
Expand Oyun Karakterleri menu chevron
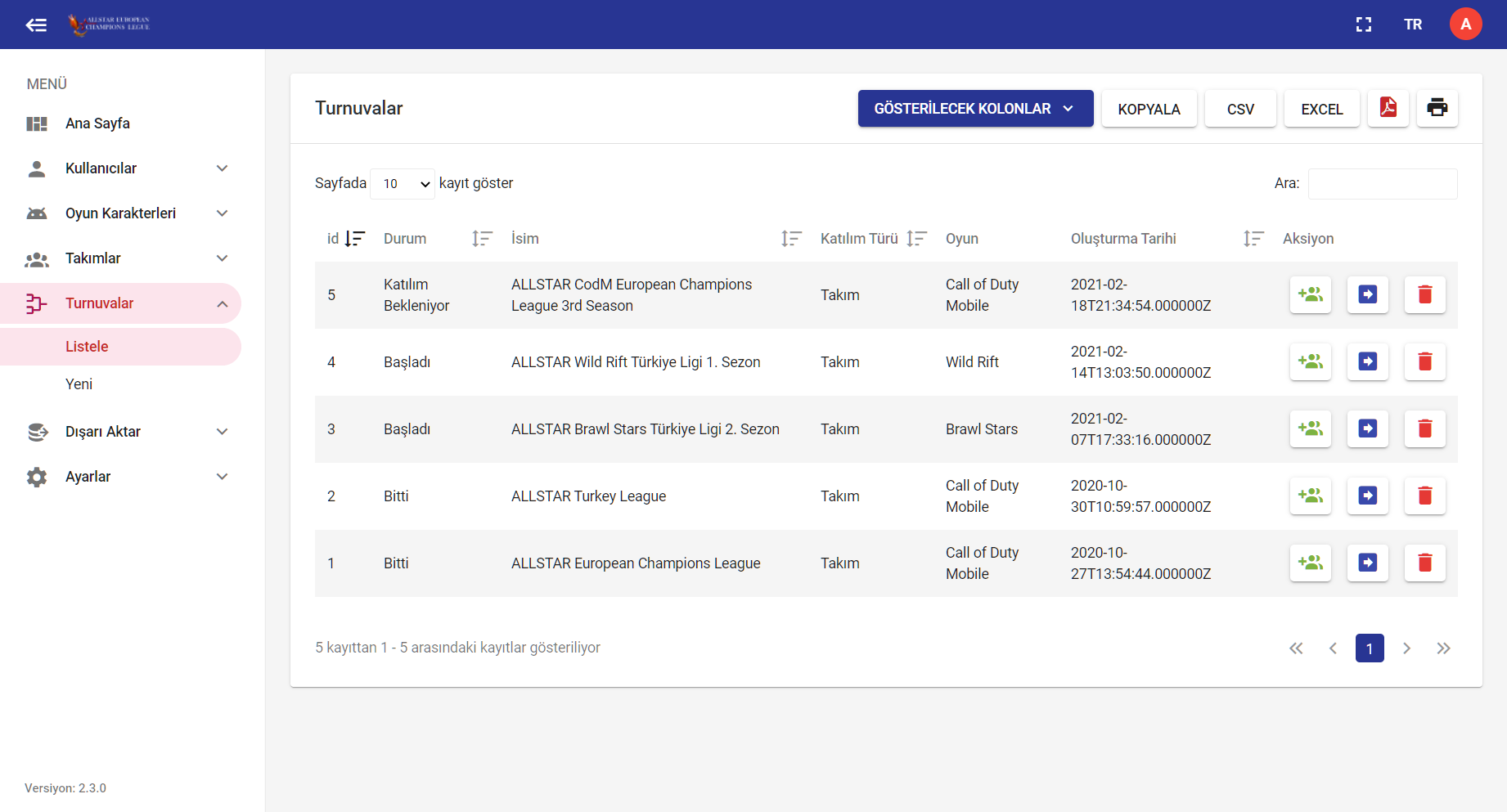(x=222, y=213)
